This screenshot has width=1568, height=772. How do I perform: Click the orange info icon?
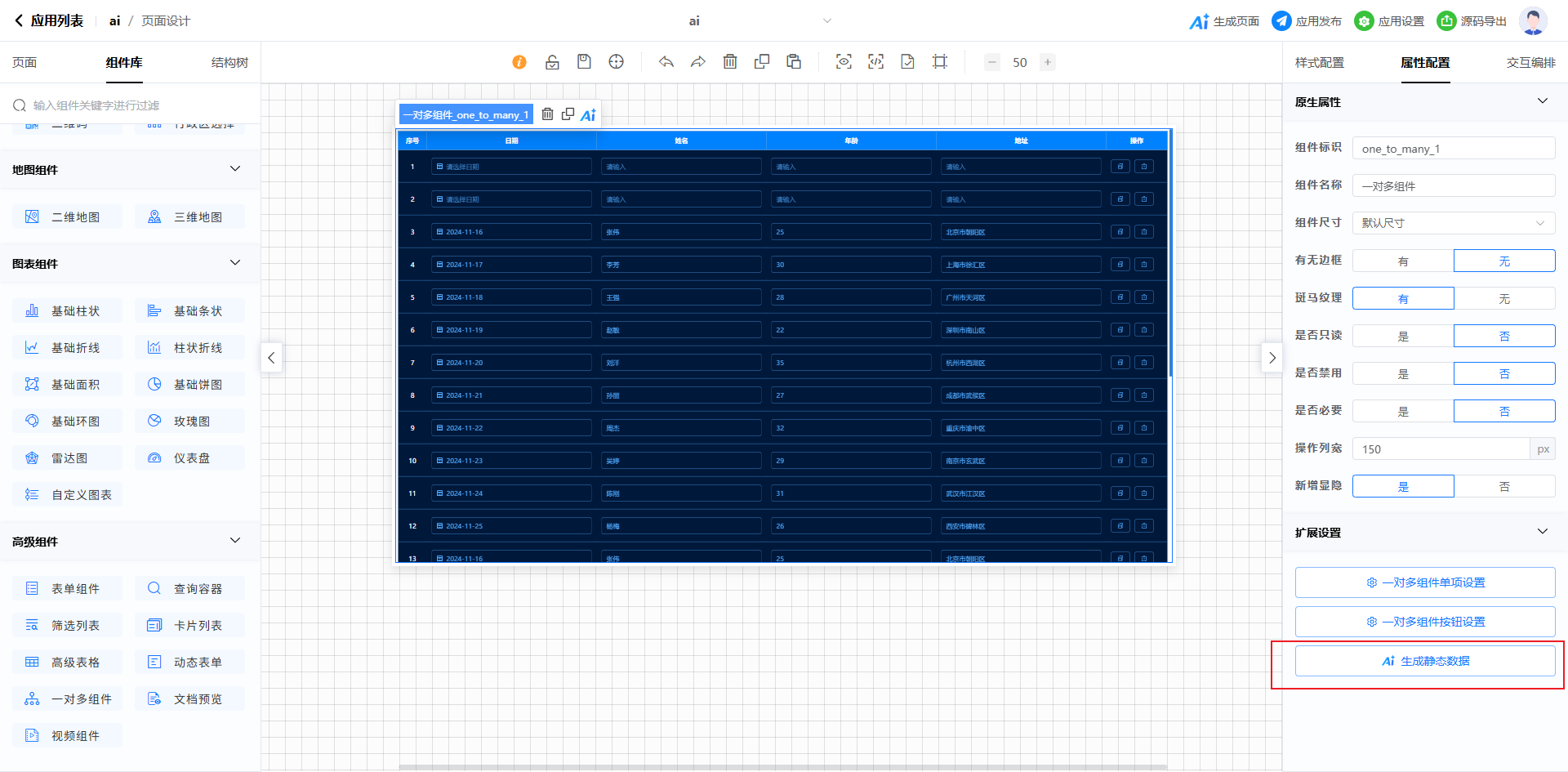519,62
